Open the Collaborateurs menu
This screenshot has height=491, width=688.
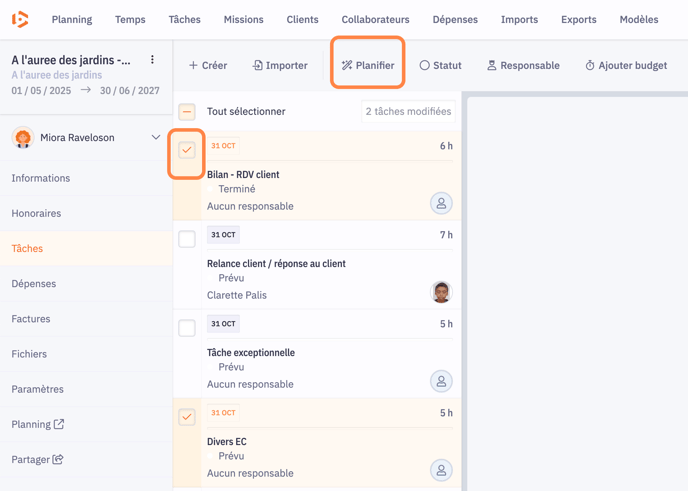pyautogui.click(x=375, y=19)
